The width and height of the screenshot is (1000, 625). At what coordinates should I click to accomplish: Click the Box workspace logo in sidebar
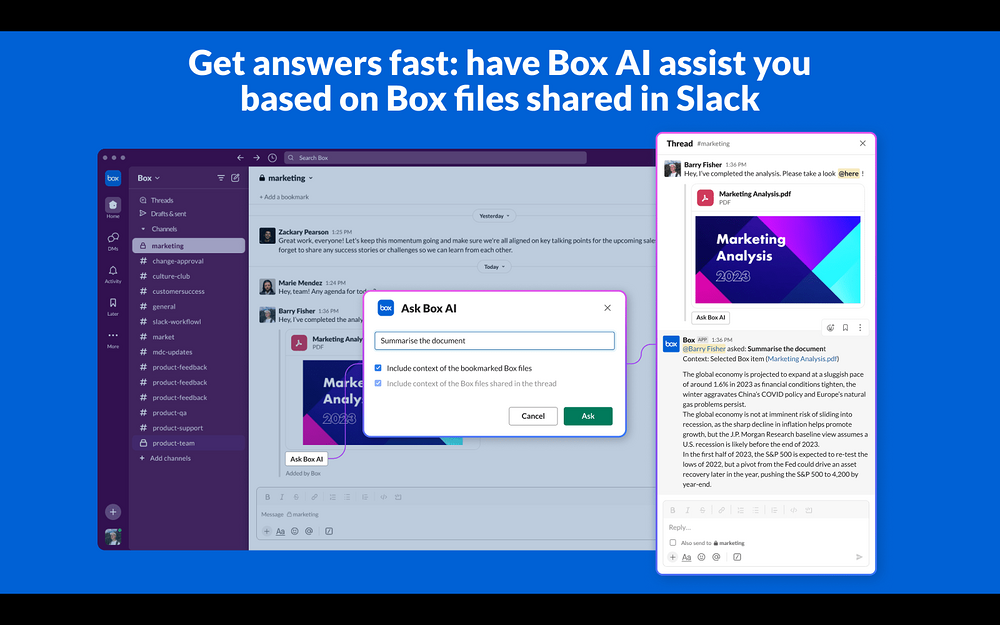113,178
